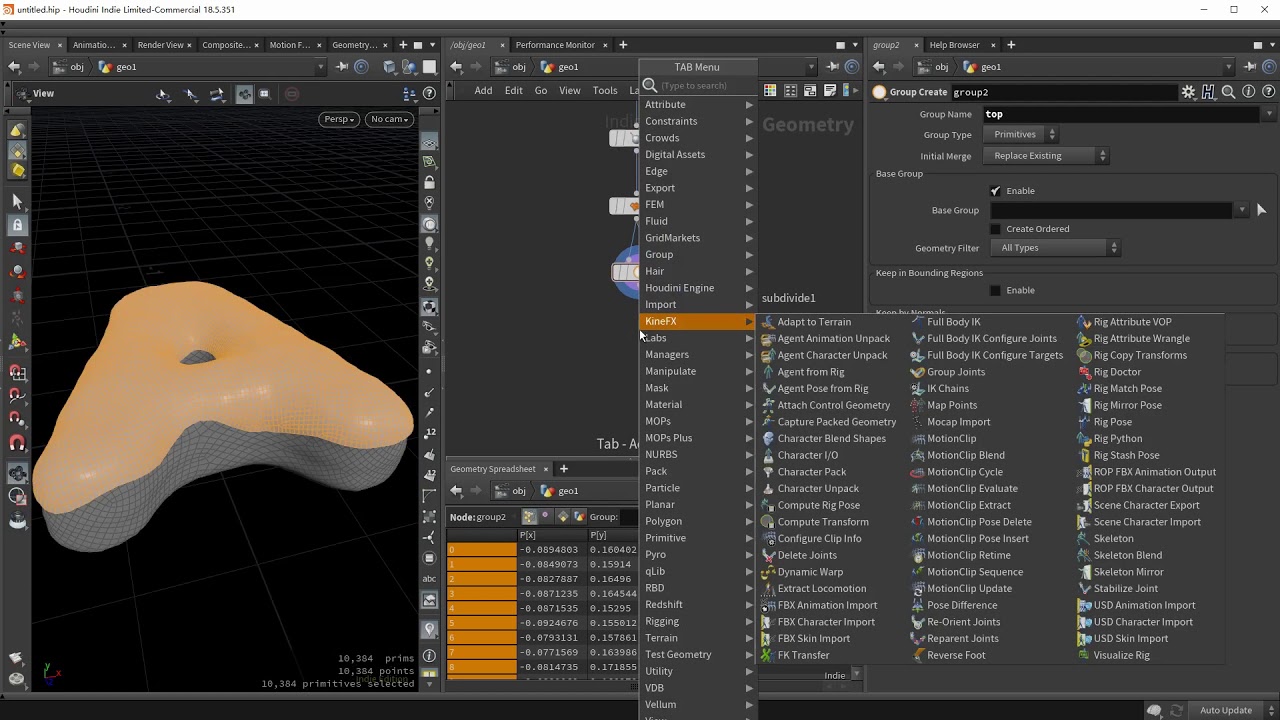Click the Base Group selector arrow icon
1280x720 pixels.
pos(1261,210)
